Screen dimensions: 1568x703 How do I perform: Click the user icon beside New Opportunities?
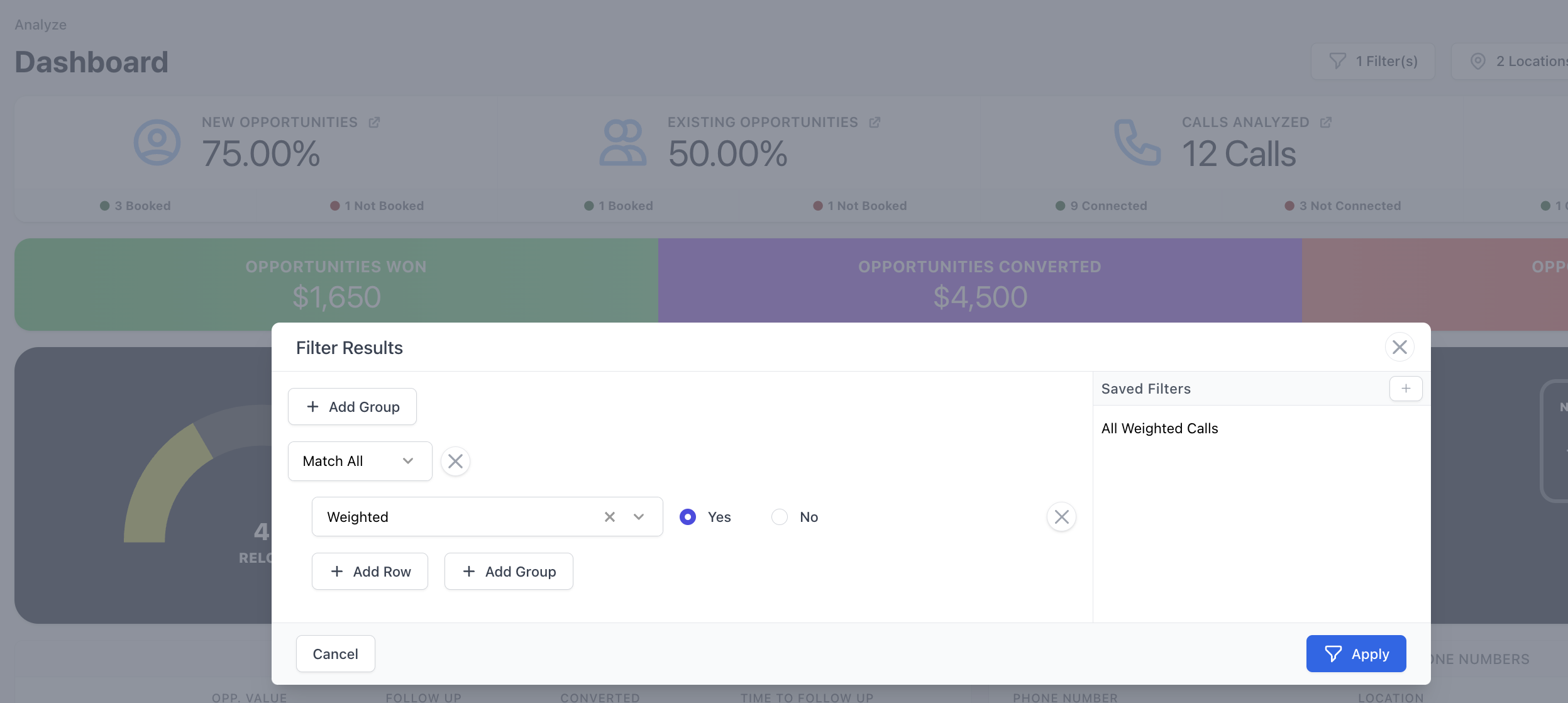point(157,143)
